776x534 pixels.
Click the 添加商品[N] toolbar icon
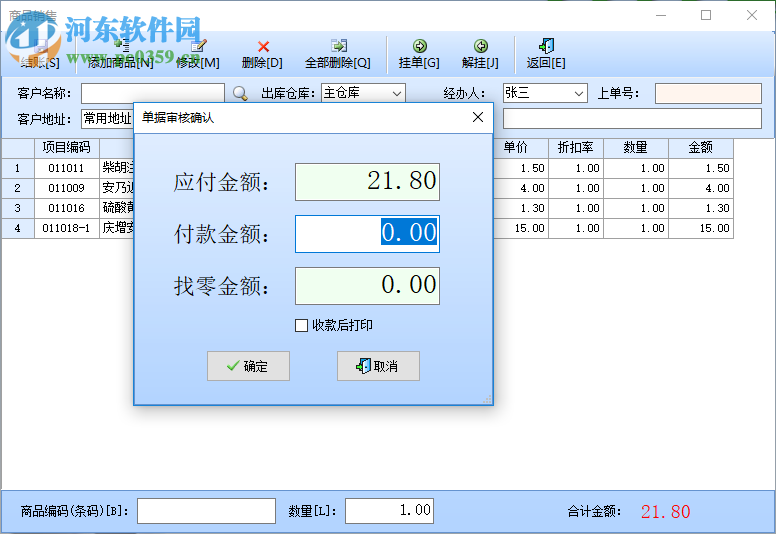121,46
